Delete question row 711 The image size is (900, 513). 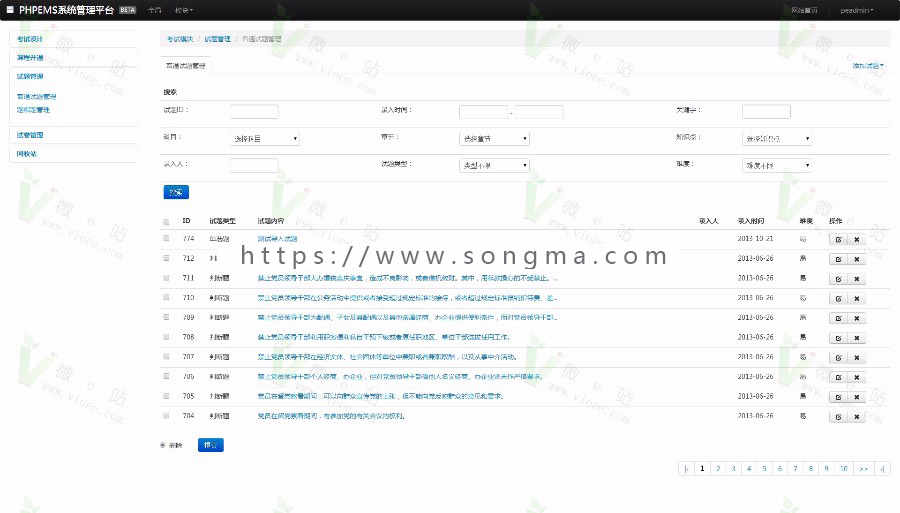856,279
